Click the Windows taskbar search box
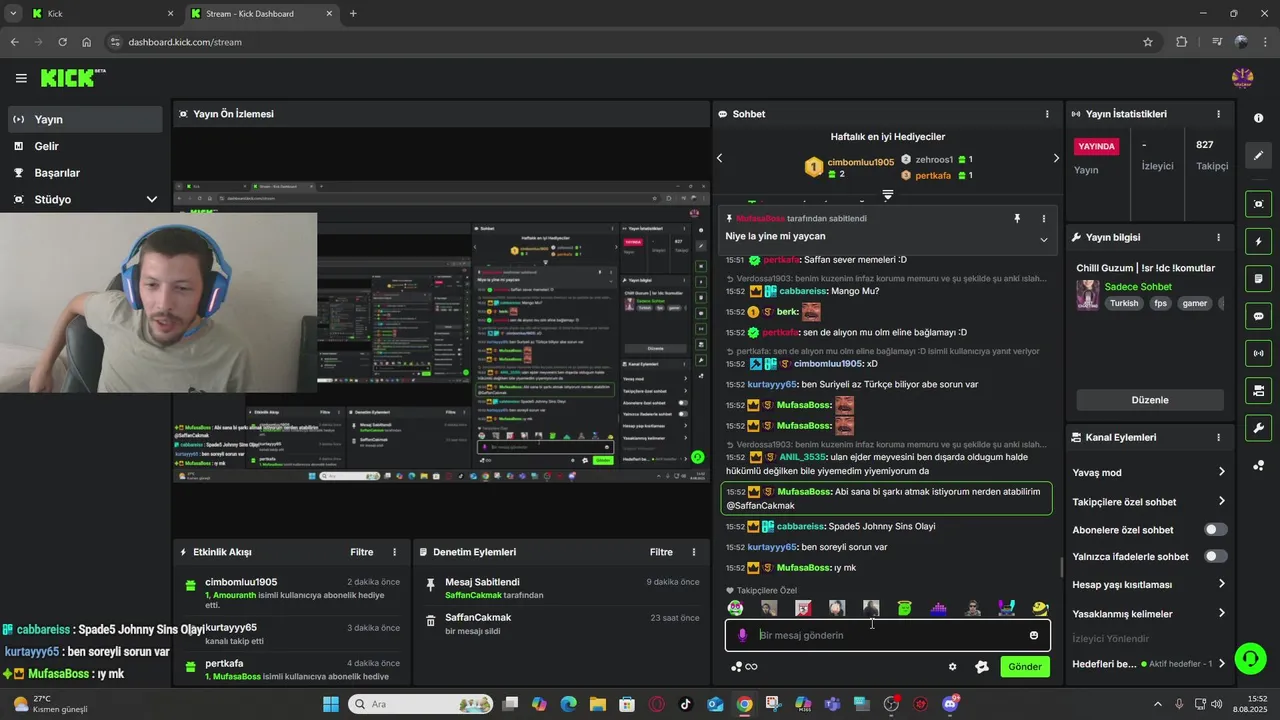 click(420, 704)
